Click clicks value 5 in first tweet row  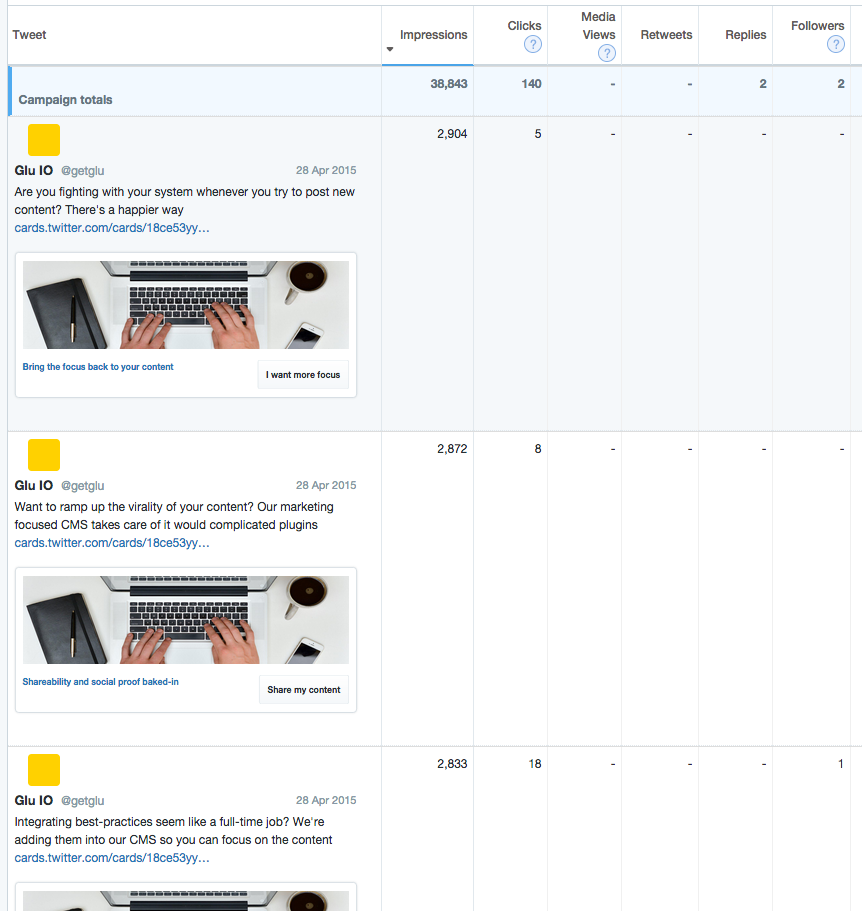pyautogui.click(x=538, y=134)
